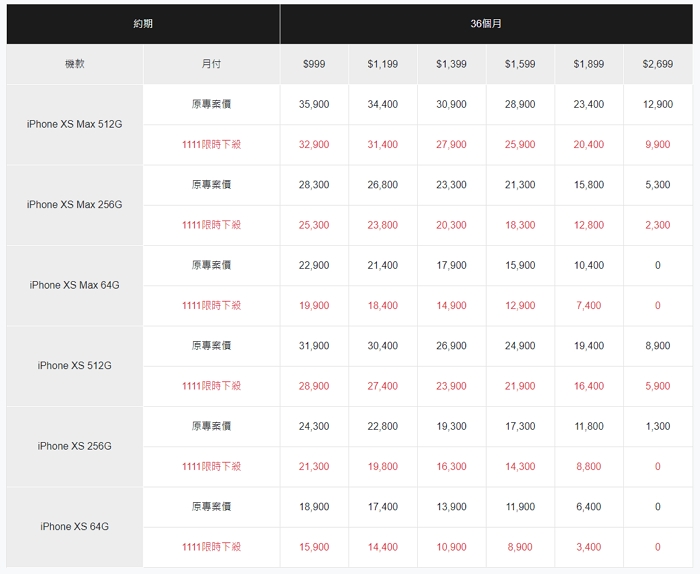Select the 30,900 price cell
This screenshot has height=574, width=700.
click(451, 104)
